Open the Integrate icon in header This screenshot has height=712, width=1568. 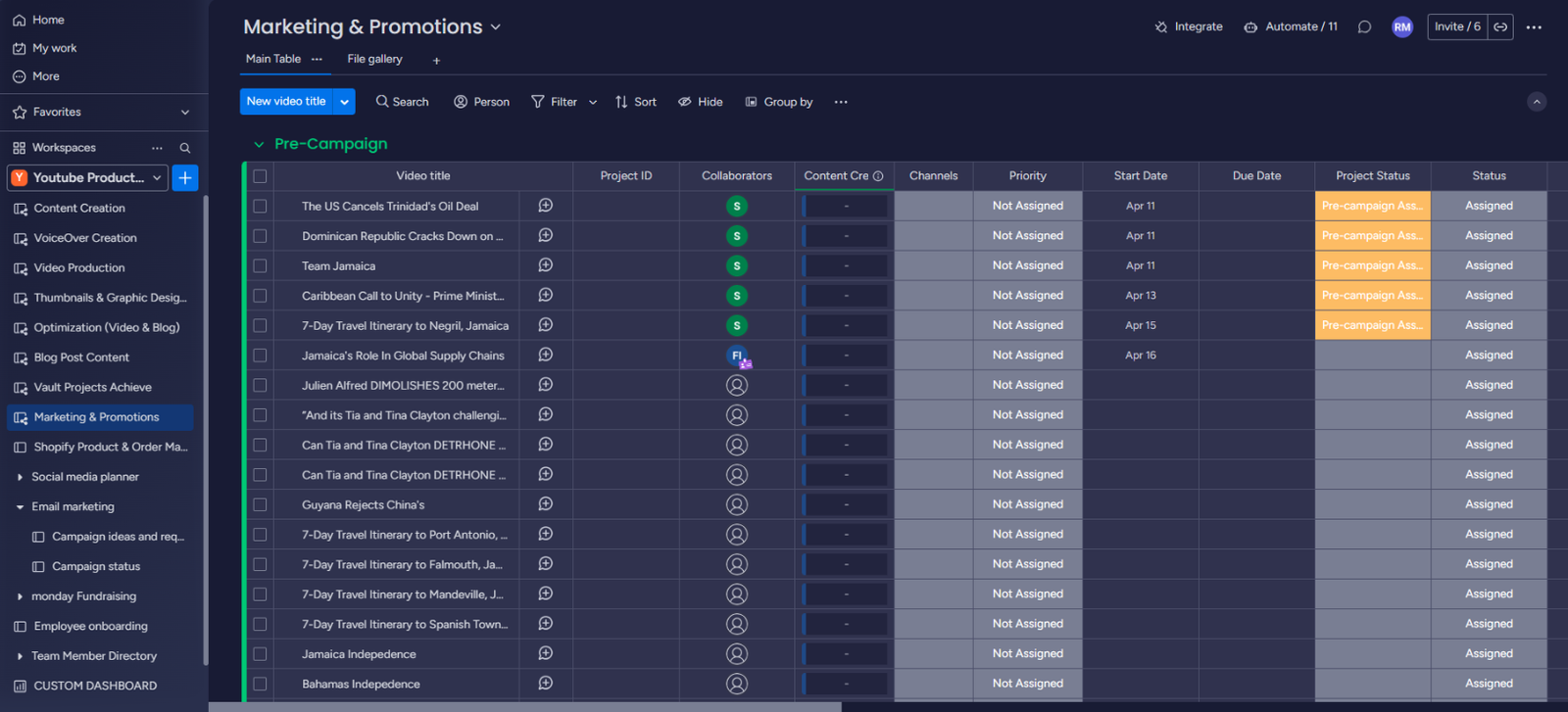(1161, 27)
